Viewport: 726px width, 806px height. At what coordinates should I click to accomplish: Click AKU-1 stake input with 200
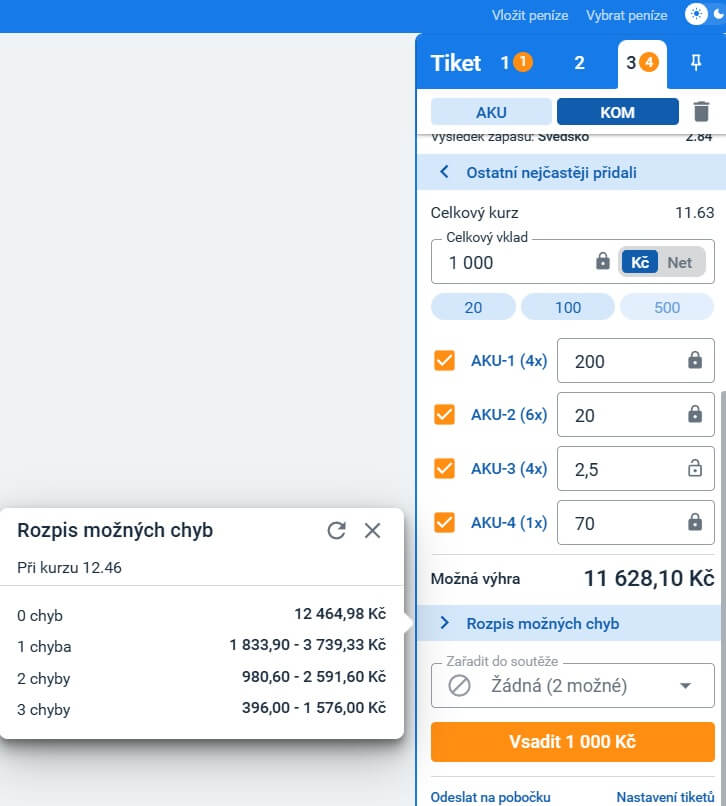(636, 360)
